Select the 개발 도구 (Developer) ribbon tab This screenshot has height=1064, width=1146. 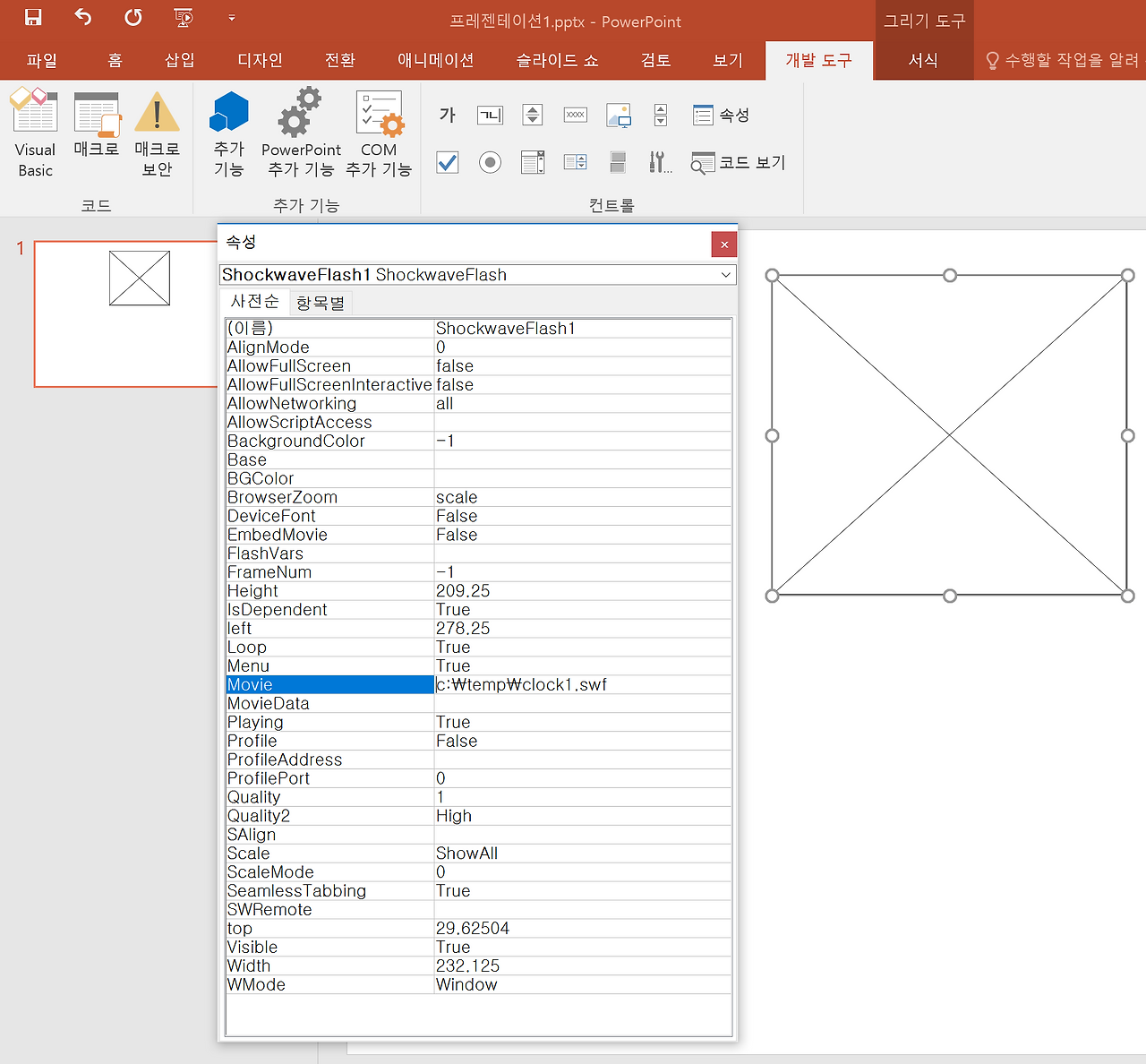click(819, 60)
